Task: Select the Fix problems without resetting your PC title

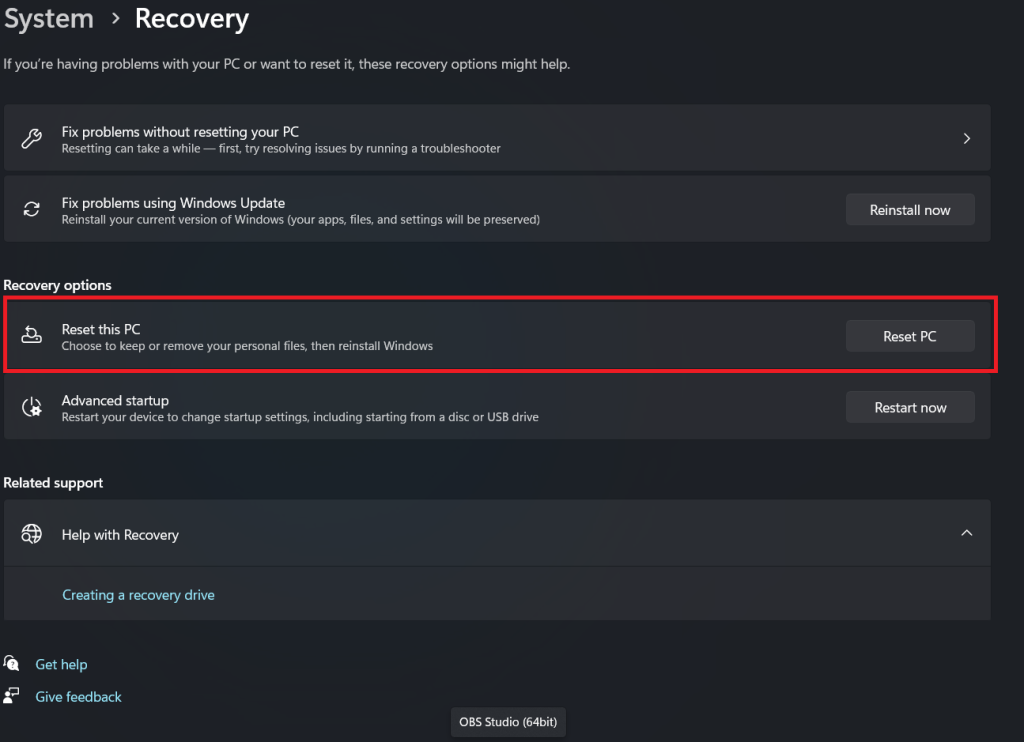Action: pos(180,132)
